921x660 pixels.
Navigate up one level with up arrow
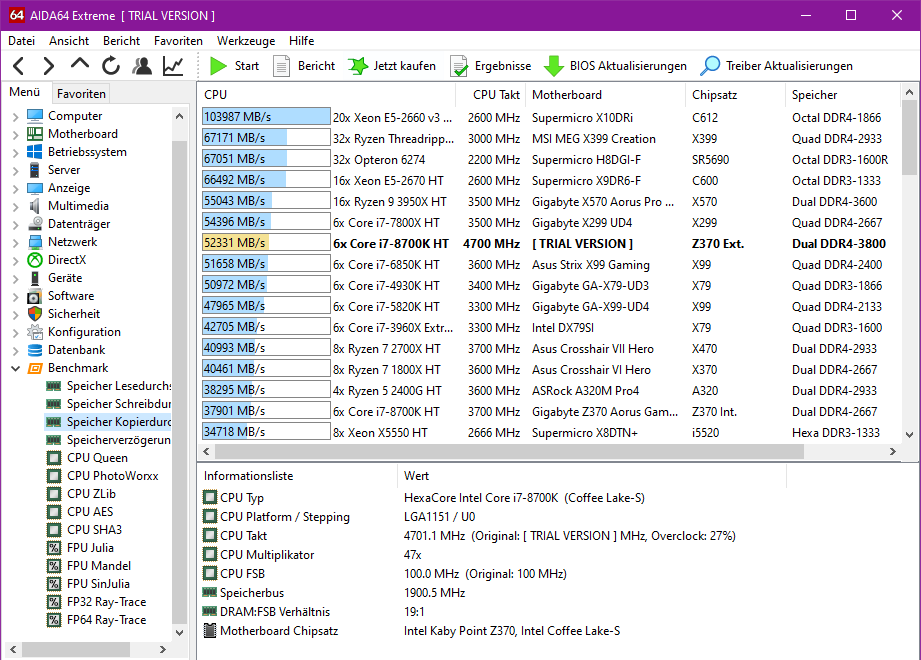80,63
